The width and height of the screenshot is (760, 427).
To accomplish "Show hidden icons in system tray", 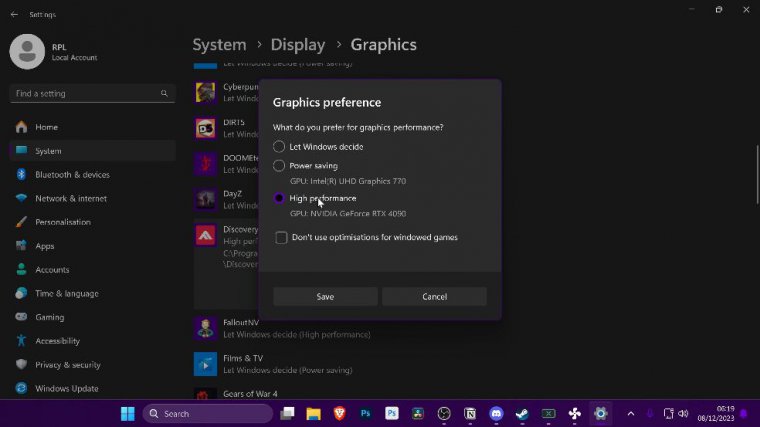I will pyautogui.click(x=630, y=413).
